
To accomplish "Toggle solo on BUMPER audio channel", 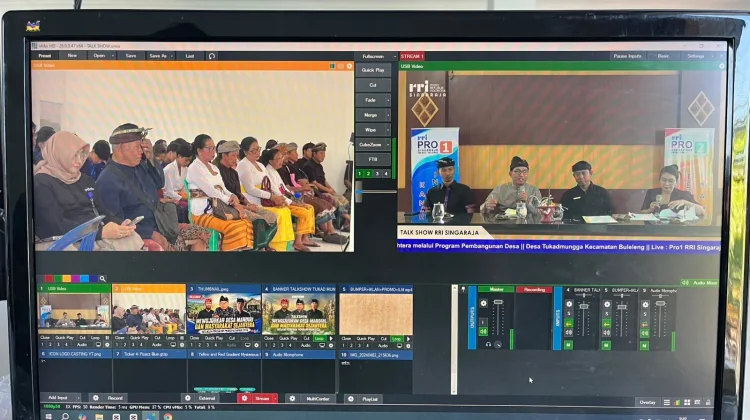I will click(607, 314).
